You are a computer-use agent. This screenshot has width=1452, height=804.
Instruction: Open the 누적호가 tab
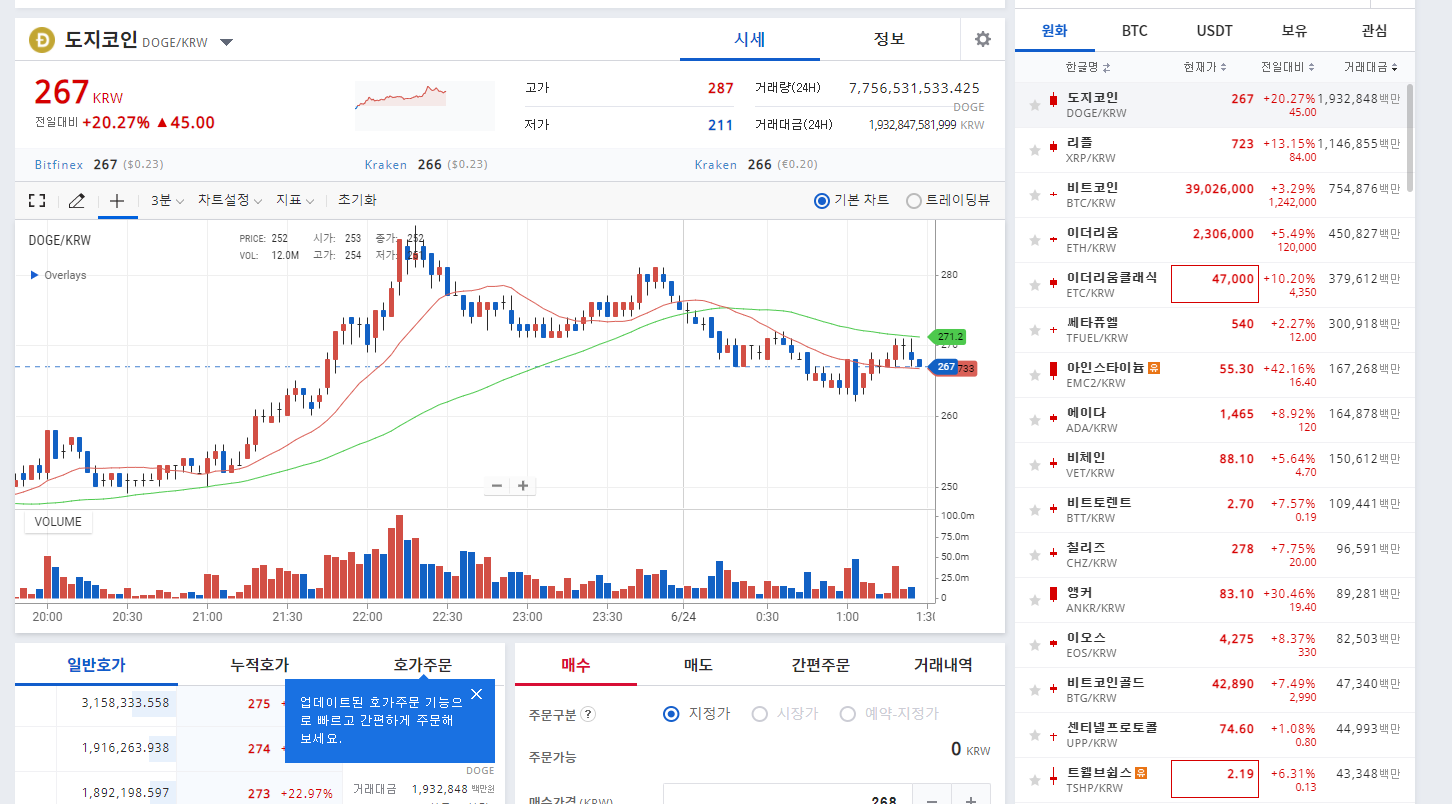point(260,664)
